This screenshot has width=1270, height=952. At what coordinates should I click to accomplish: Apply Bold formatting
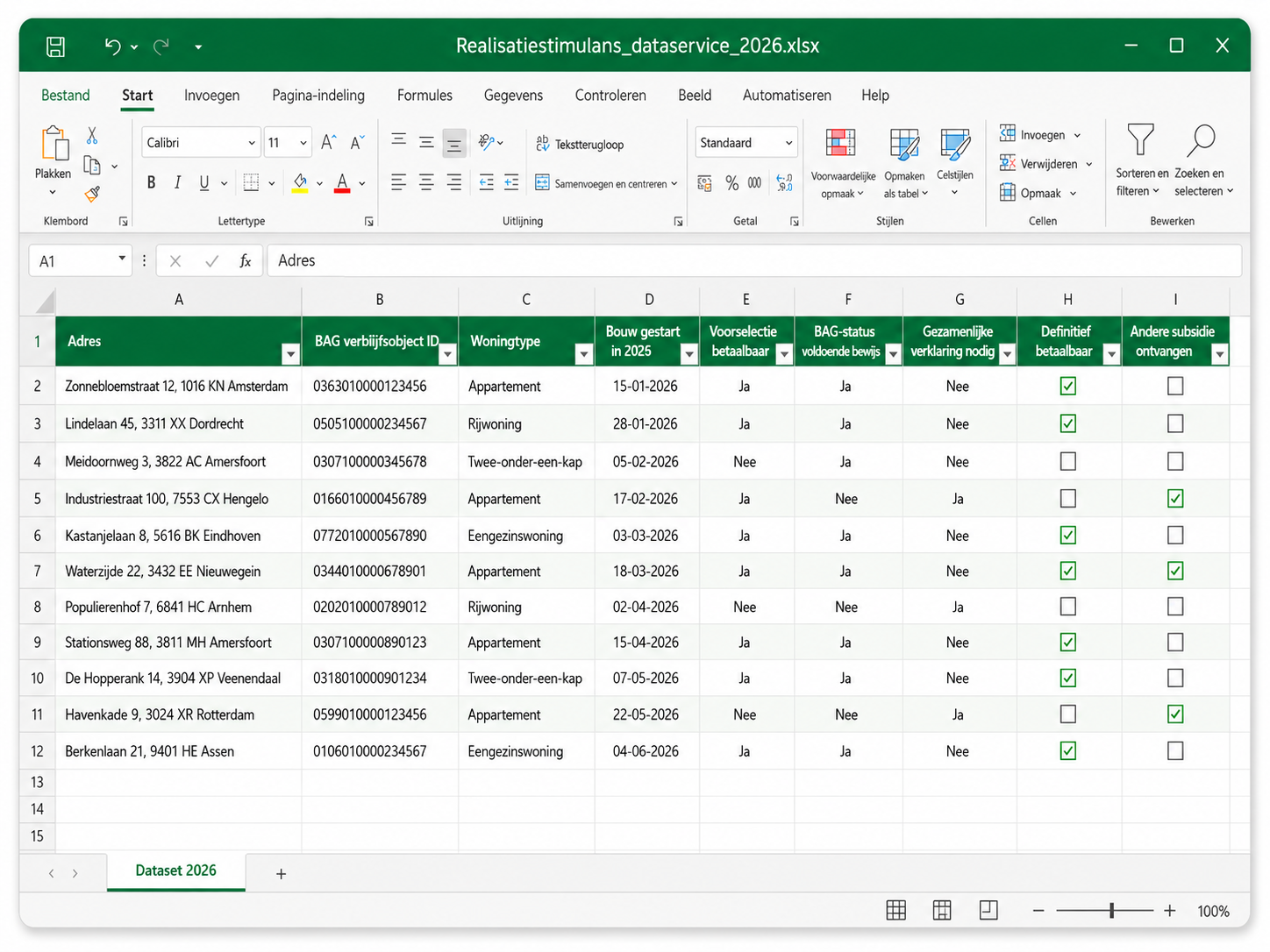point(151,182)
